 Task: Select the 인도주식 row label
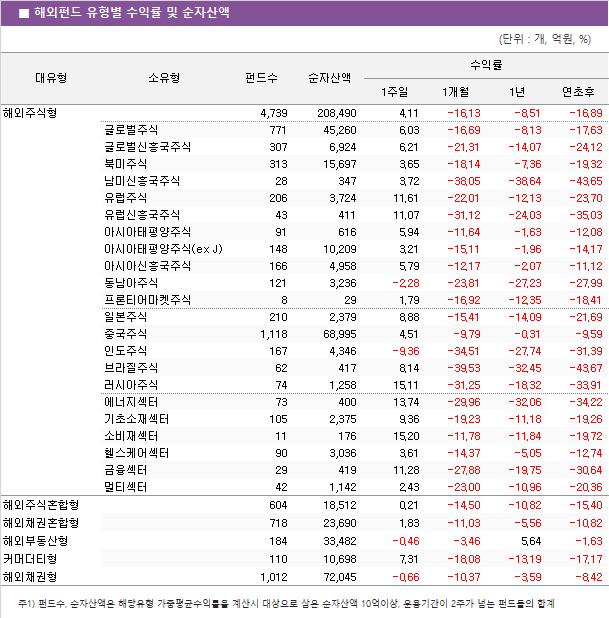pos(125,351)
